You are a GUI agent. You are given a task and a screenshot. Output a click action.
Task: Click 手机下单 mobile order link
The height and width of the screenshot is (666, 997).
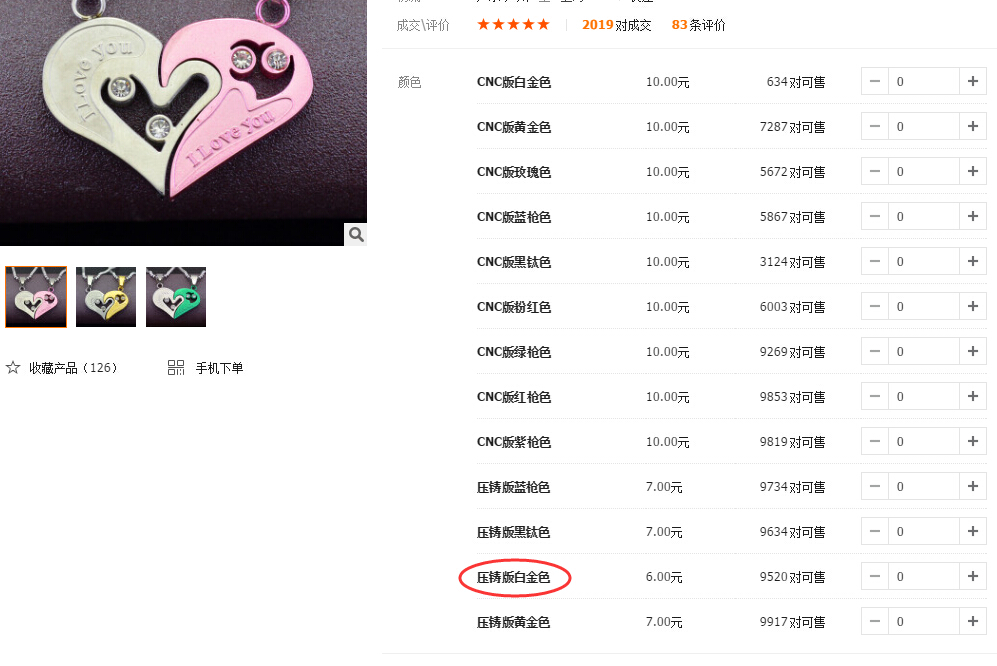(x=219, y=368)
